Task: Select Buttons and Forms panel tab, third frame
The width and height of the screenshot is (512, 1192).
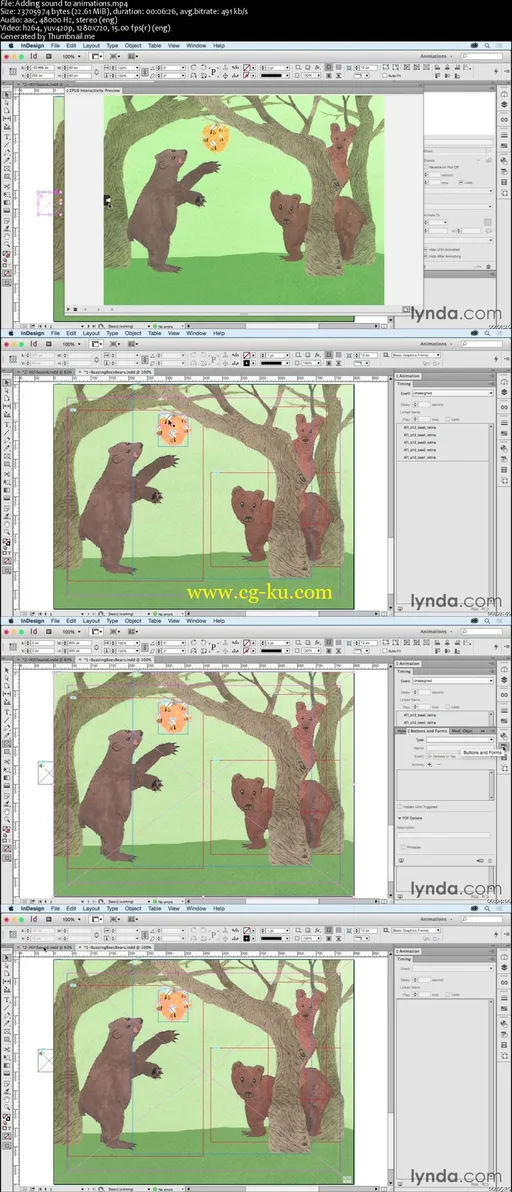Action: coord(426,730)
